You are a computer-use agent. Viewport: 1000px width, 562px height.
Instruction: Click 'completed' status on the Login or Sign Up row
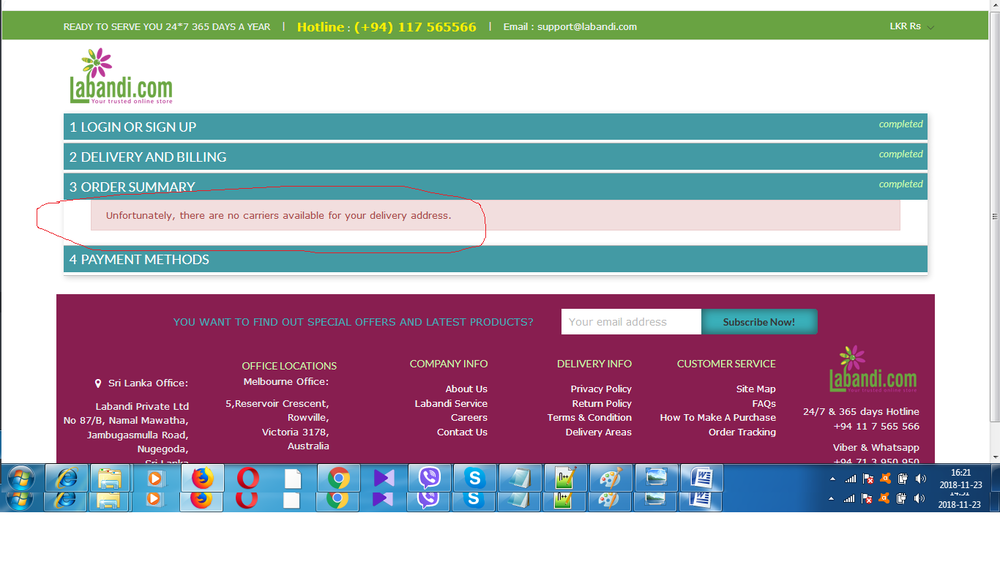pos(901,124)
